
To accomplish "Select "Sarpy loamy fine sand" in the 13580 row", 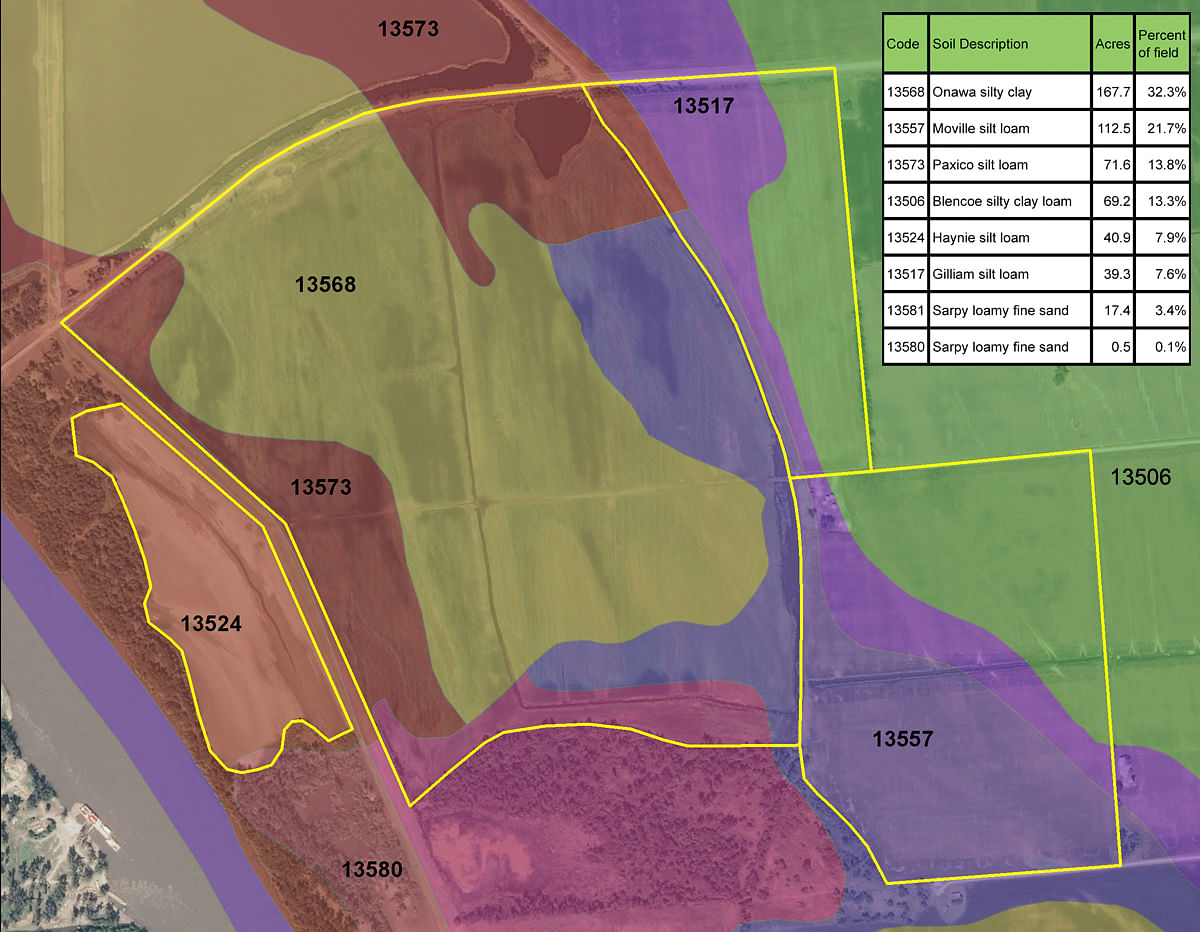I will point(1009,347).
